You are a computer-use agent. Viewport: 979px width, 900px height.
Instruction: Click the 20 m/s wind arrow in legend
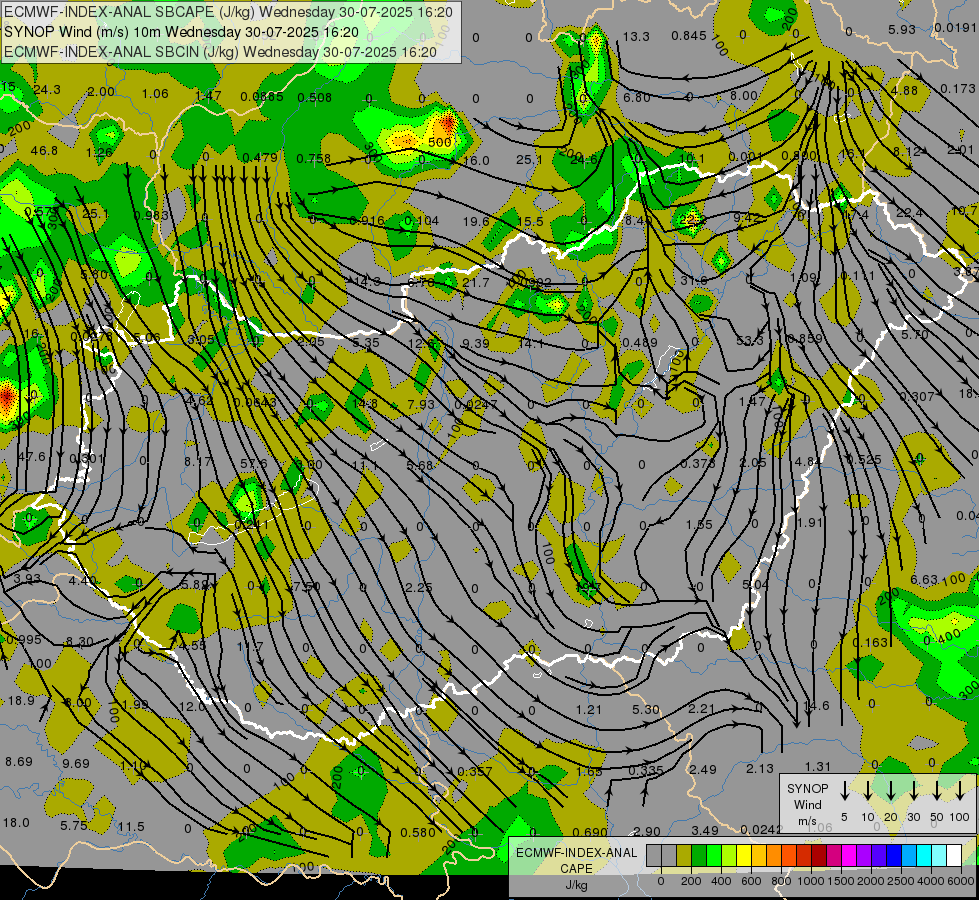click(x=891, y=791)
